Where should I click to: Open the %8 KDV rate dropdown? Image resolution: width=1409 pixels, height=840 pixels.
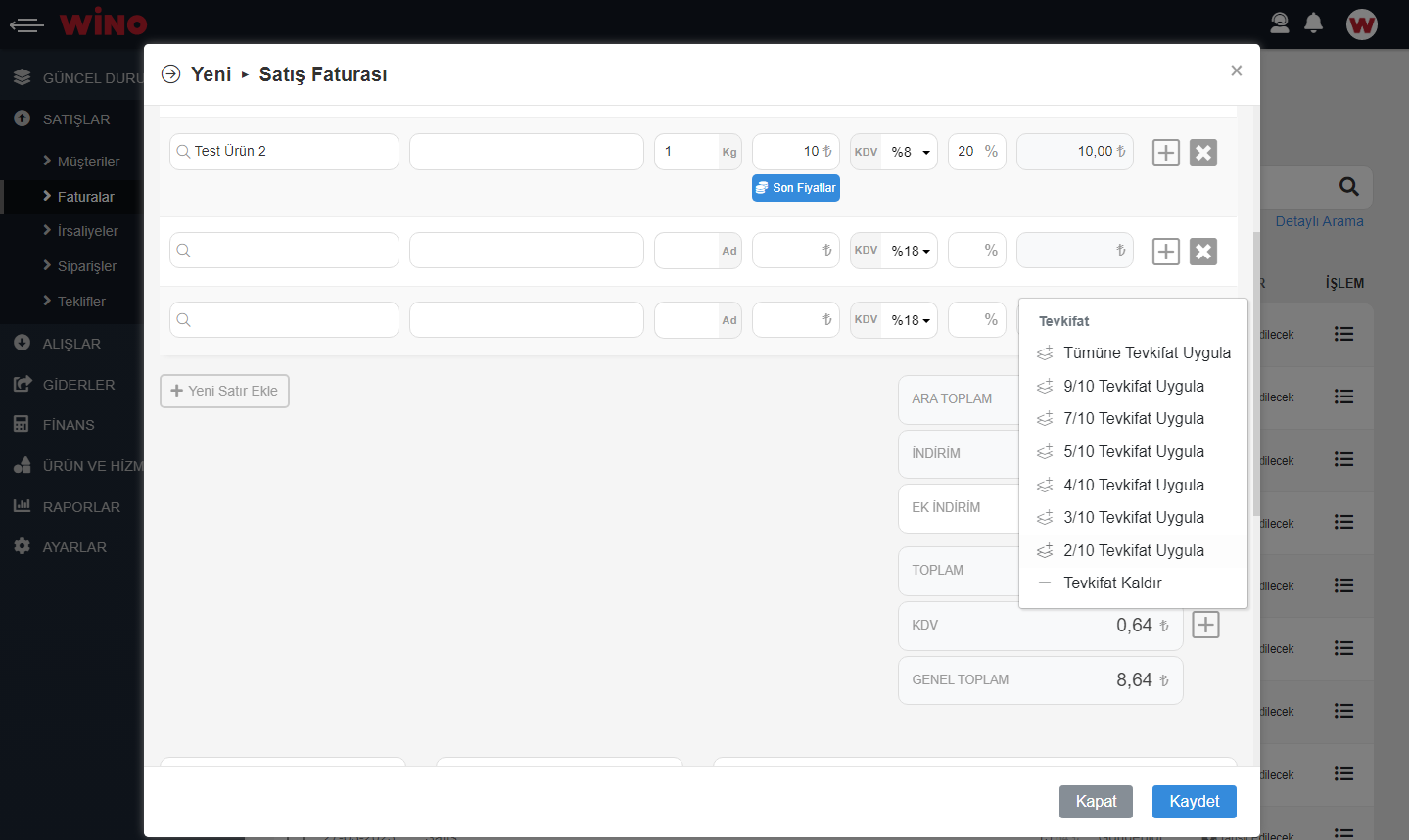tap(910, 152)
